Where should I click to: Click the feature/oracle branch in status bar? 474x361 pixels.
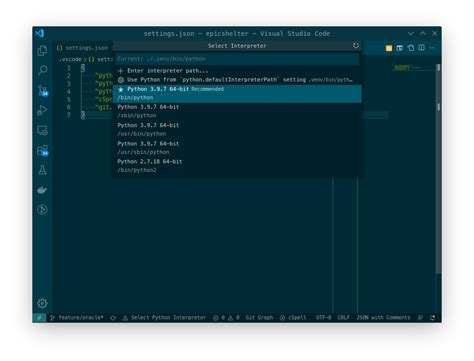tap(77, 318)
